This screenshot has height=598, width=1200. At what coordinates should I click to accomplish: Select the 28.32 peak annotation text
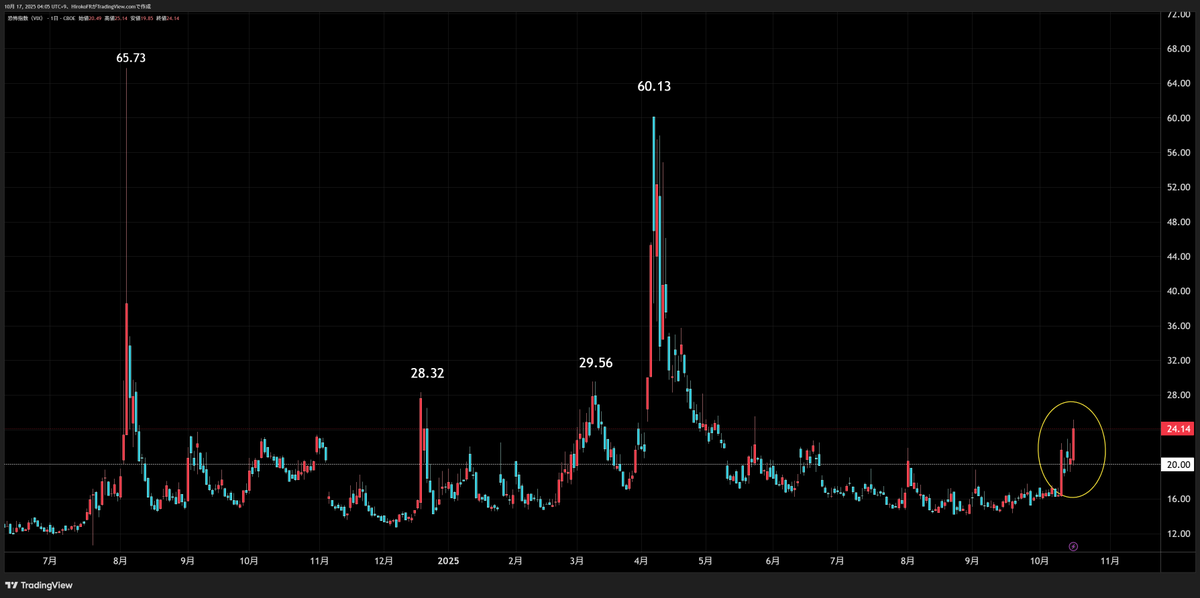tap(427, 373)
